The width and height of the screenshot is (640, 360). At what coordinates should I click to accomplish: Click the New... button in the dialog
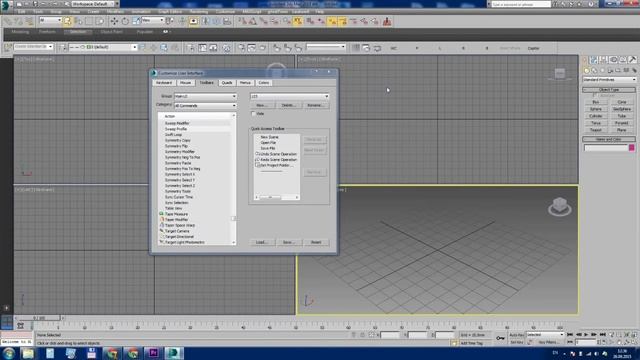coord(261,105)
